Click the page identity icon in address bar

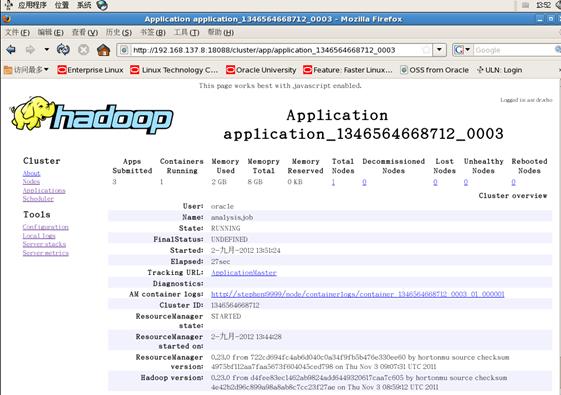124,50
